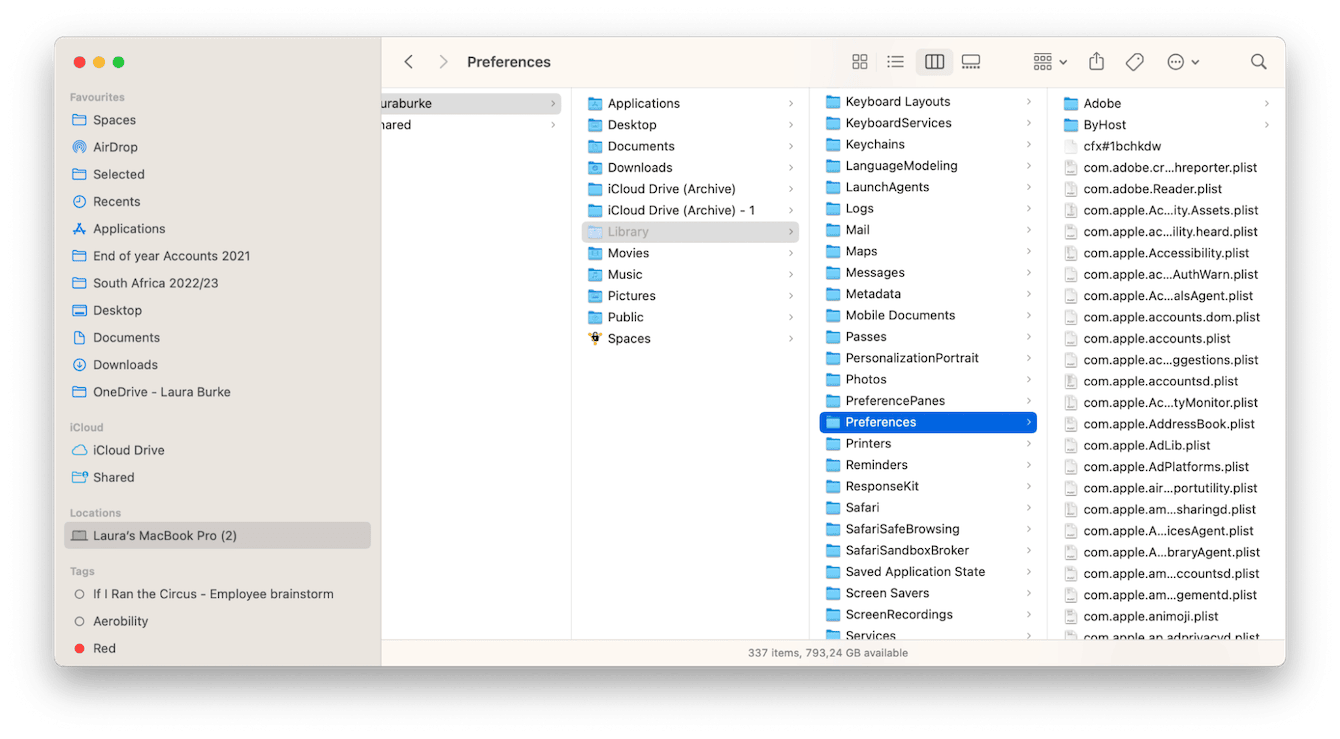Expand the Safari folder via its chevron

click(x=1027, y=507)
